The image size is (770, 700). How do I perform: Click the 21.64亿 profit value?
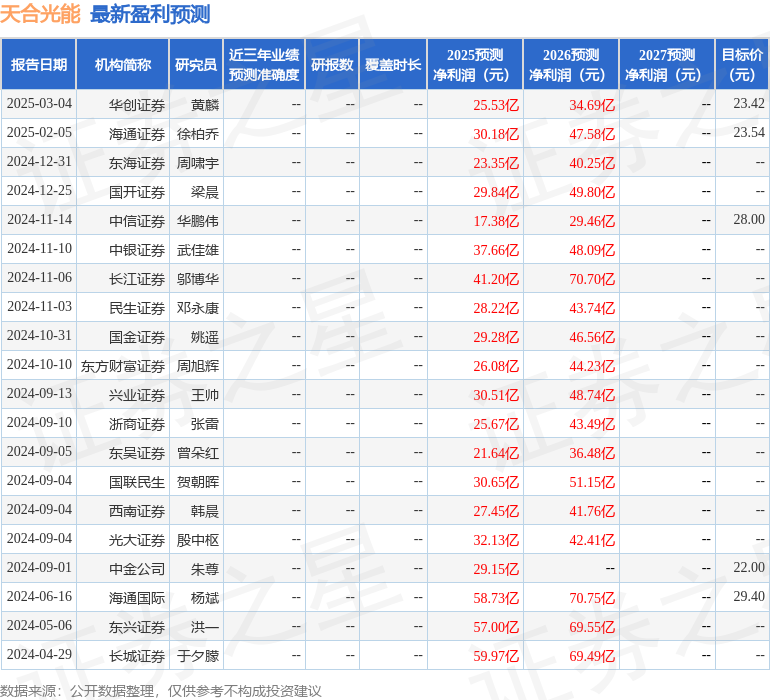(496, 453)
